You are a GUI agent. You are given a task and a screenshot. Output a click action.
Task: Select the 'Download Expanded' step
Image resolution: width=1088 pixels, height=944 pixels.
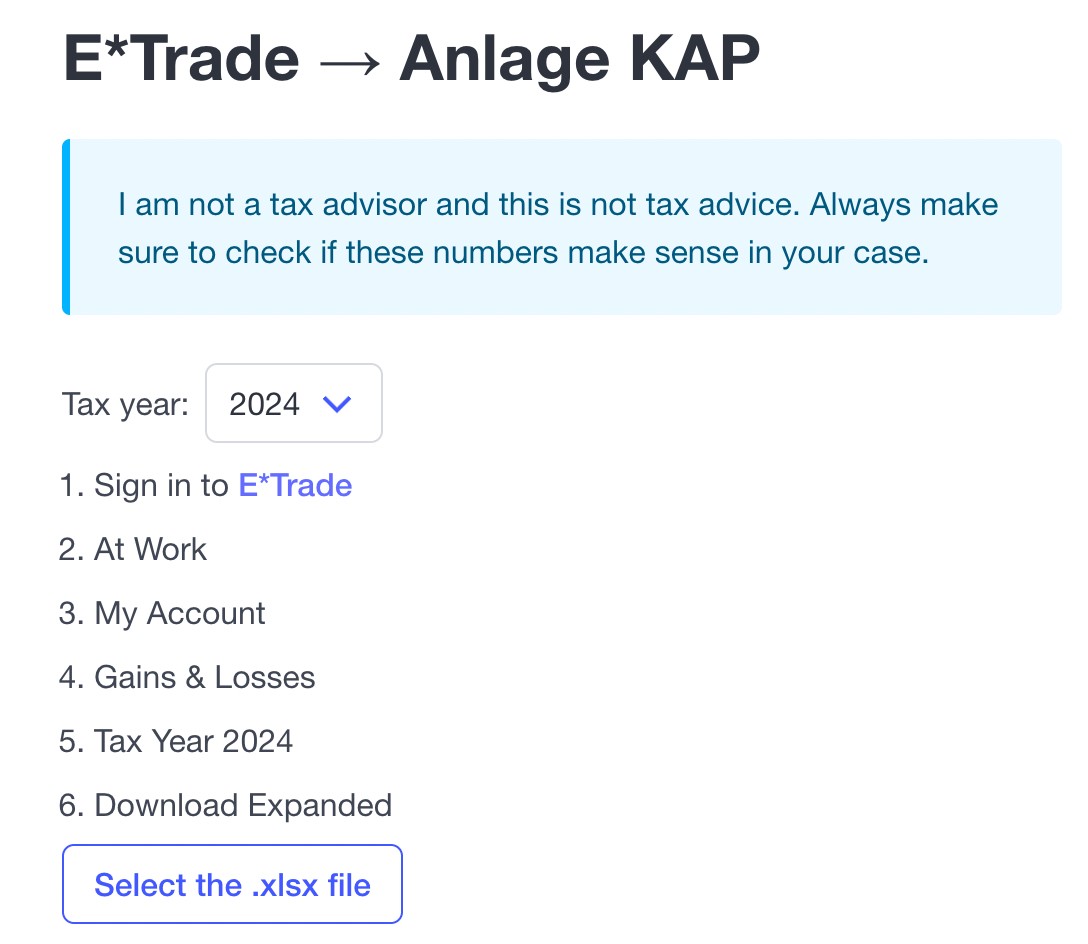tap(242, 806)
